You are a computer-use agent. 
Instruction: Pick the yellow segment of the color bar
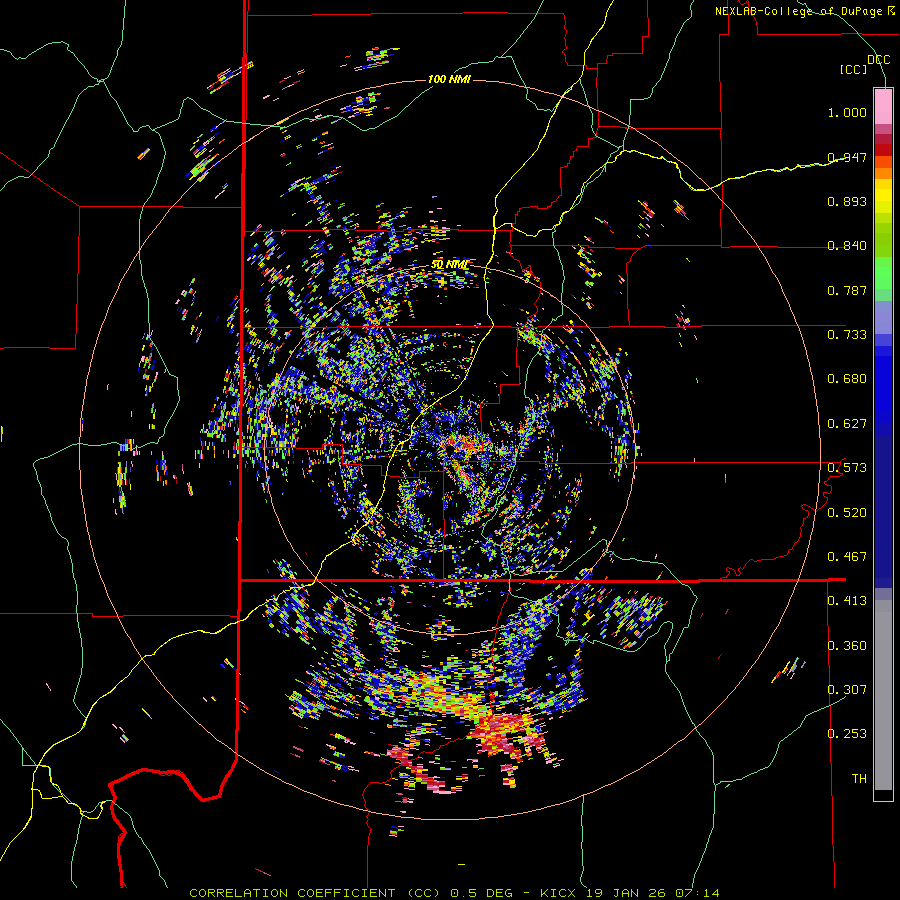[883, 196]
